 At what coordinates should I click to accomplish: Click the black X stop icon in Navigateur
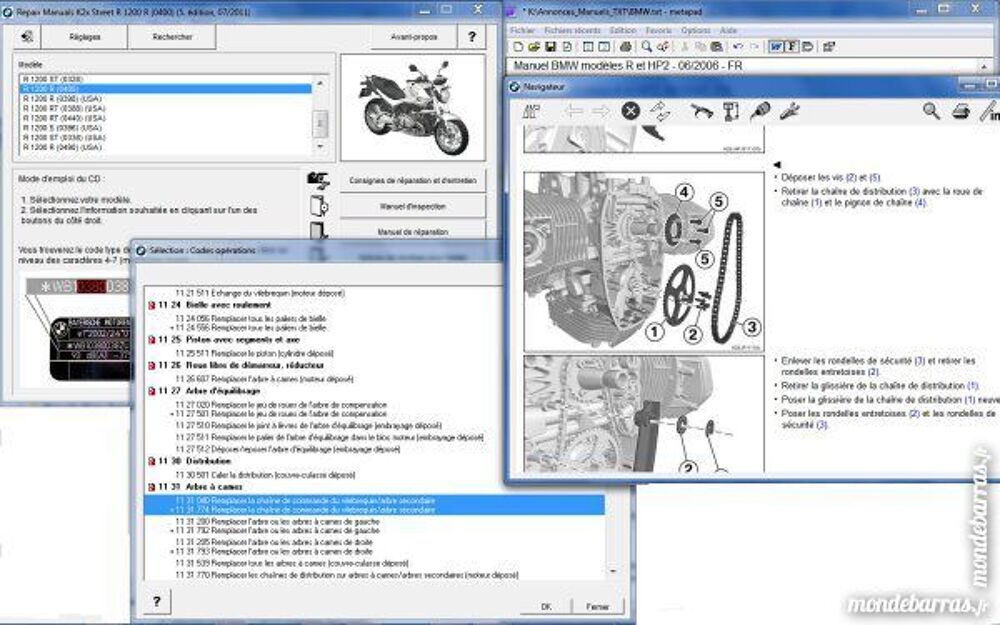(630, 111)
